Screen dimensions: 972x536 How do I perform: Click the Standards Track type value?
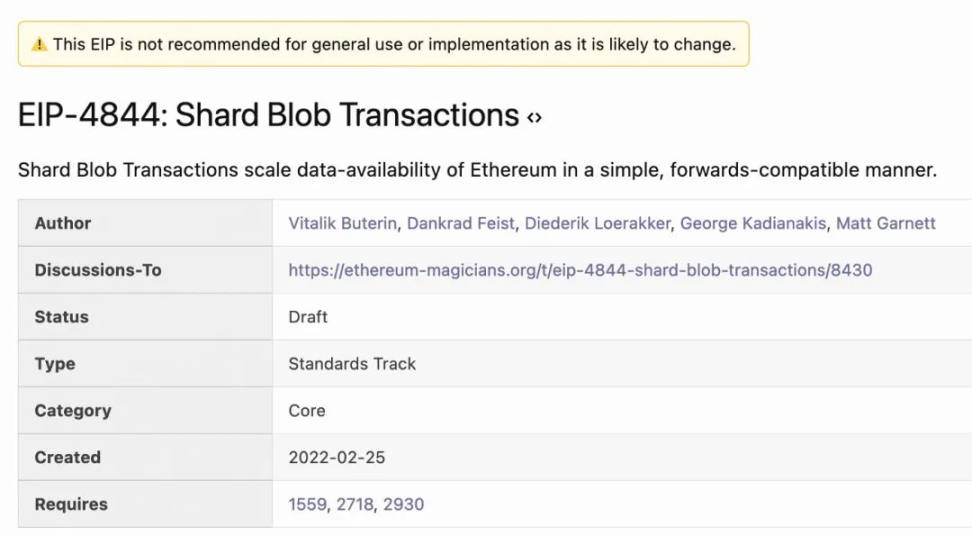pos(352,364)
